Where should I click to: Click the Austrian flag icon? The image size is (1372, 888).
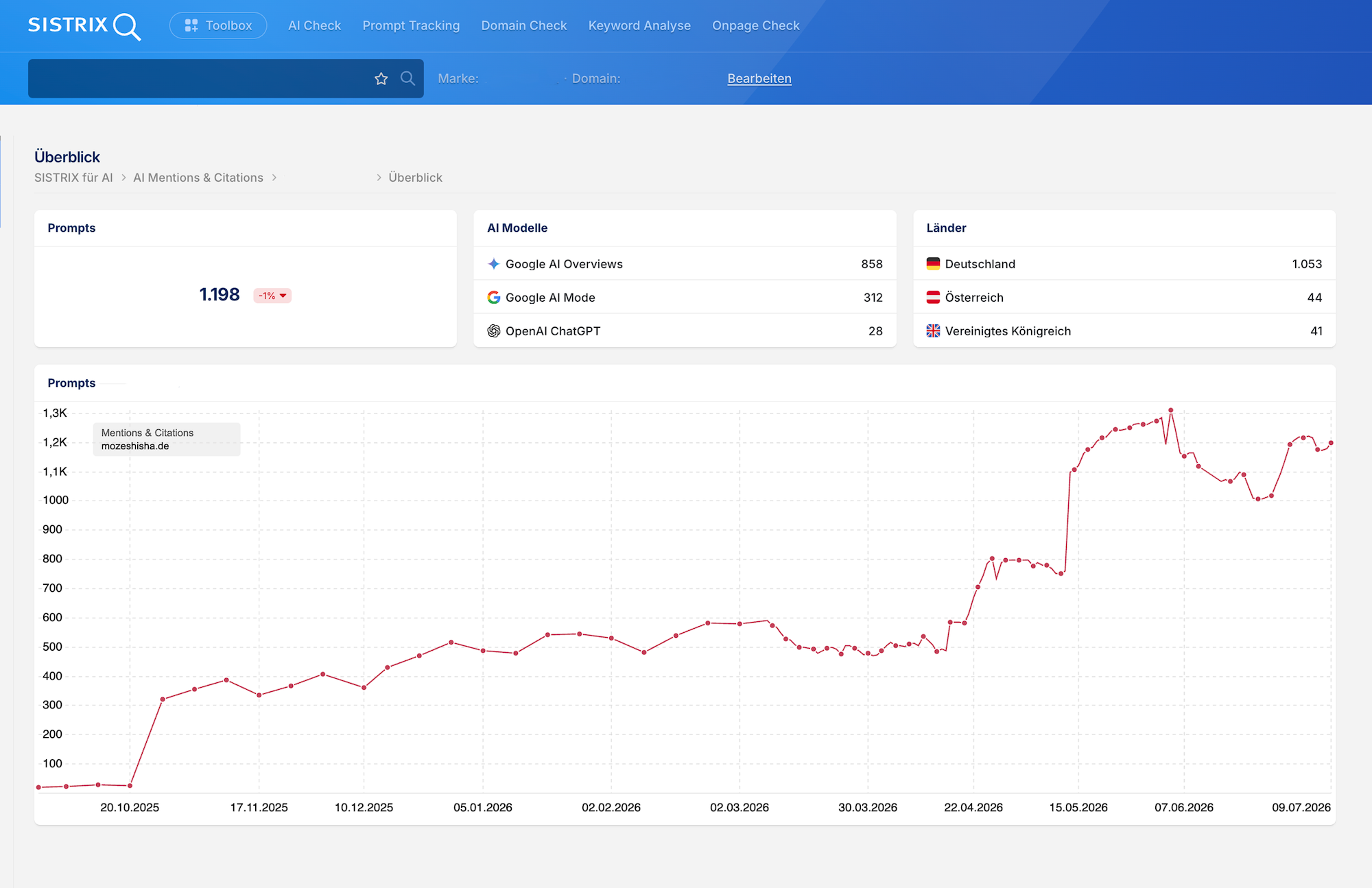point(933,298)
